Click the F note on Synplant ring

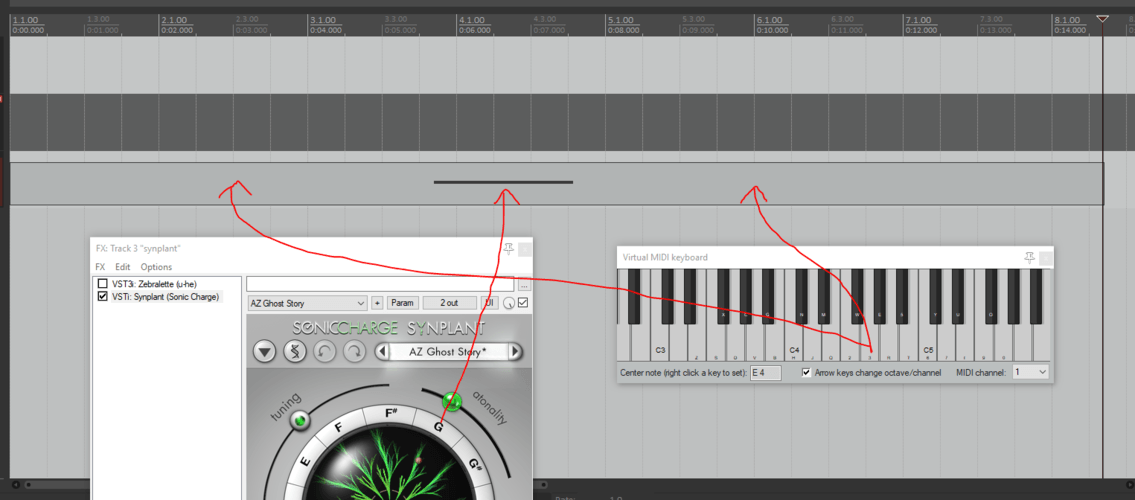click(338, 427)
